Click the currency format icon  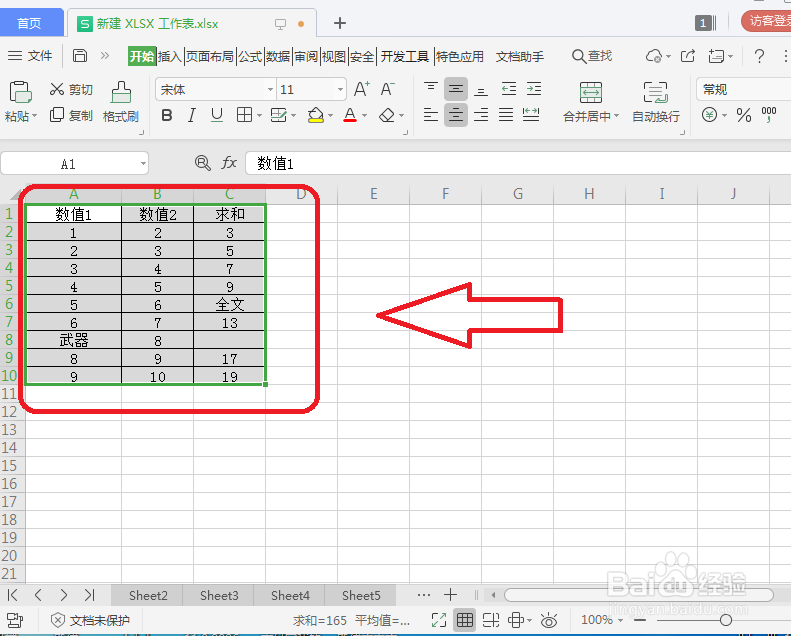[709, 115]
